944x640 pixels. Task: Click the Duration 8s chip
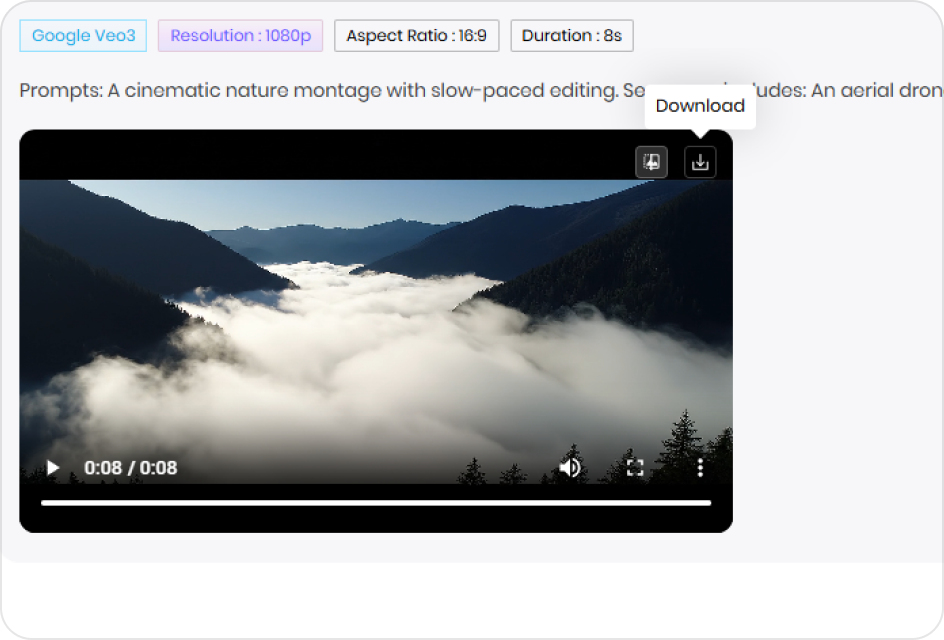(571, 36)
